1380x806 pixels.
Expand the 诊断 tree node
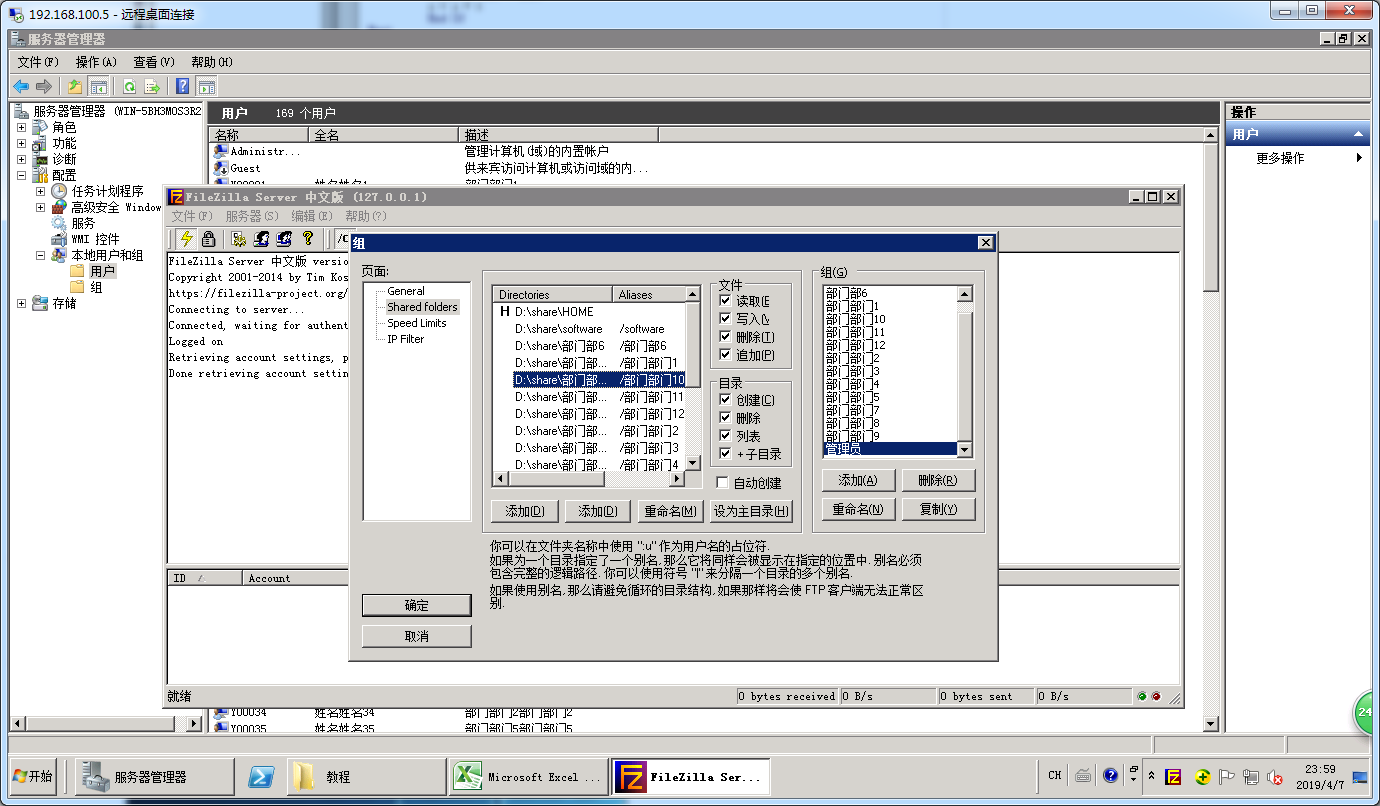point(22,159)
